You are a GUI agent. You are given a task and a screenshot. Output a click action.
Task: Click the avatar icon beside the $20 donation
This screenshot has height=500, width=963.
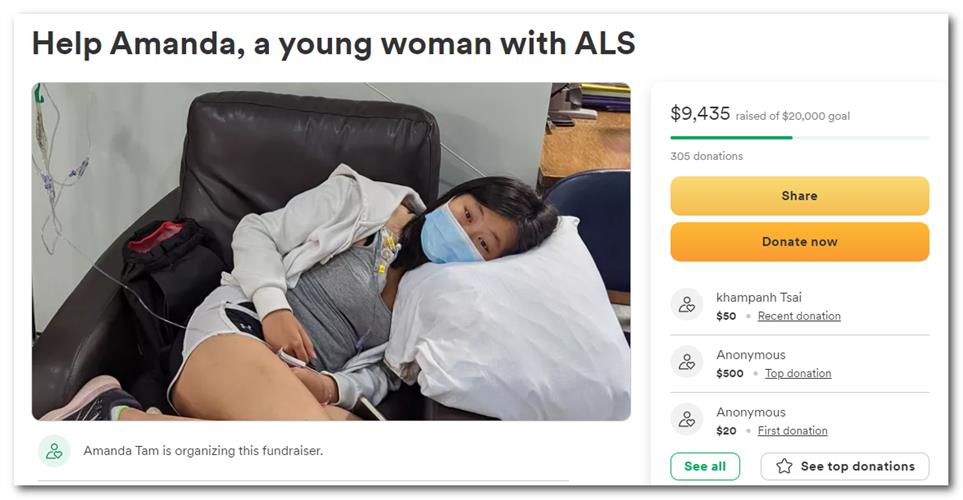click(687, 419)
